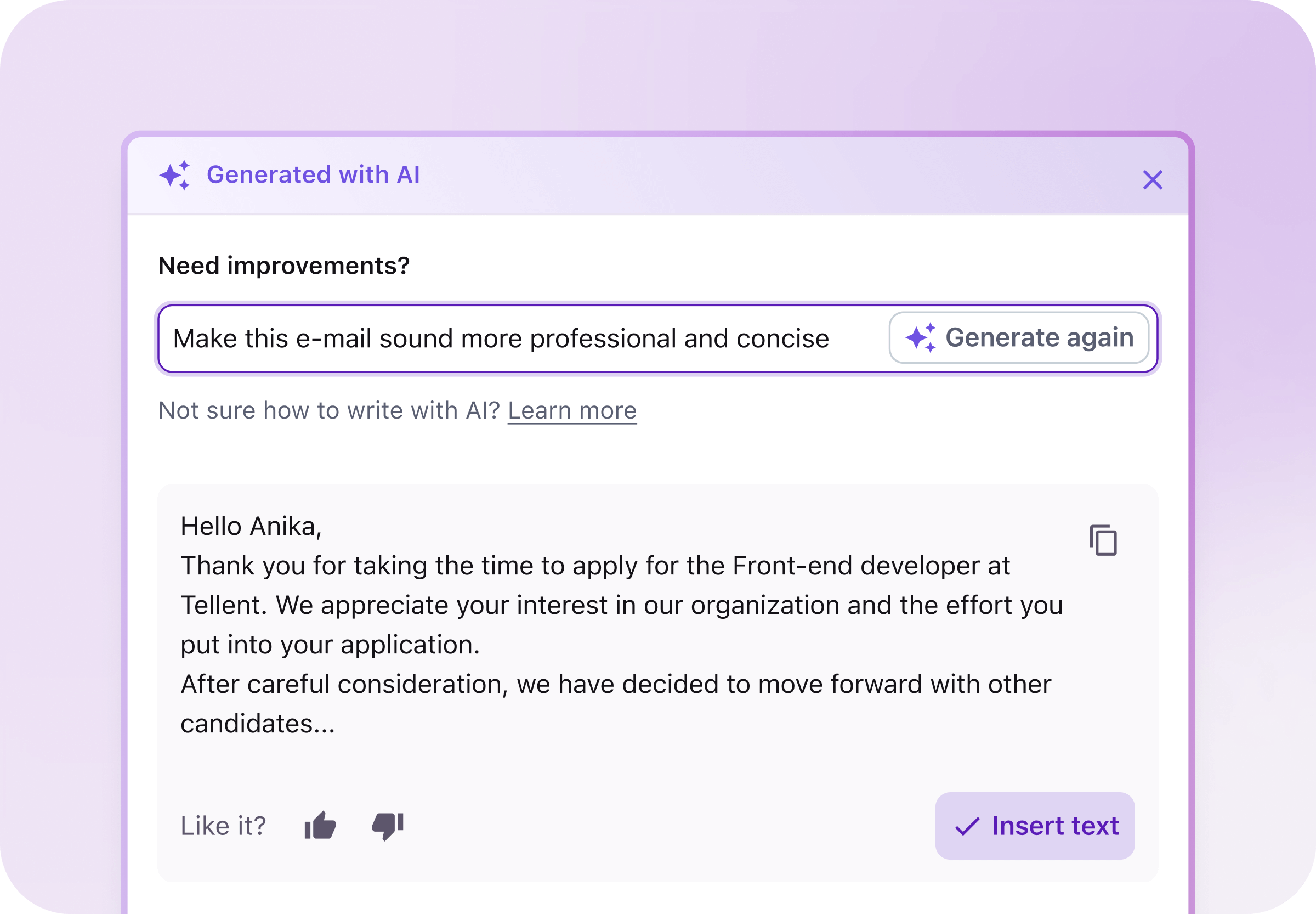Screen dimensions: 1316x914
Task: Copy the generated email with the copy icon
Action: tap(1103, 540)
